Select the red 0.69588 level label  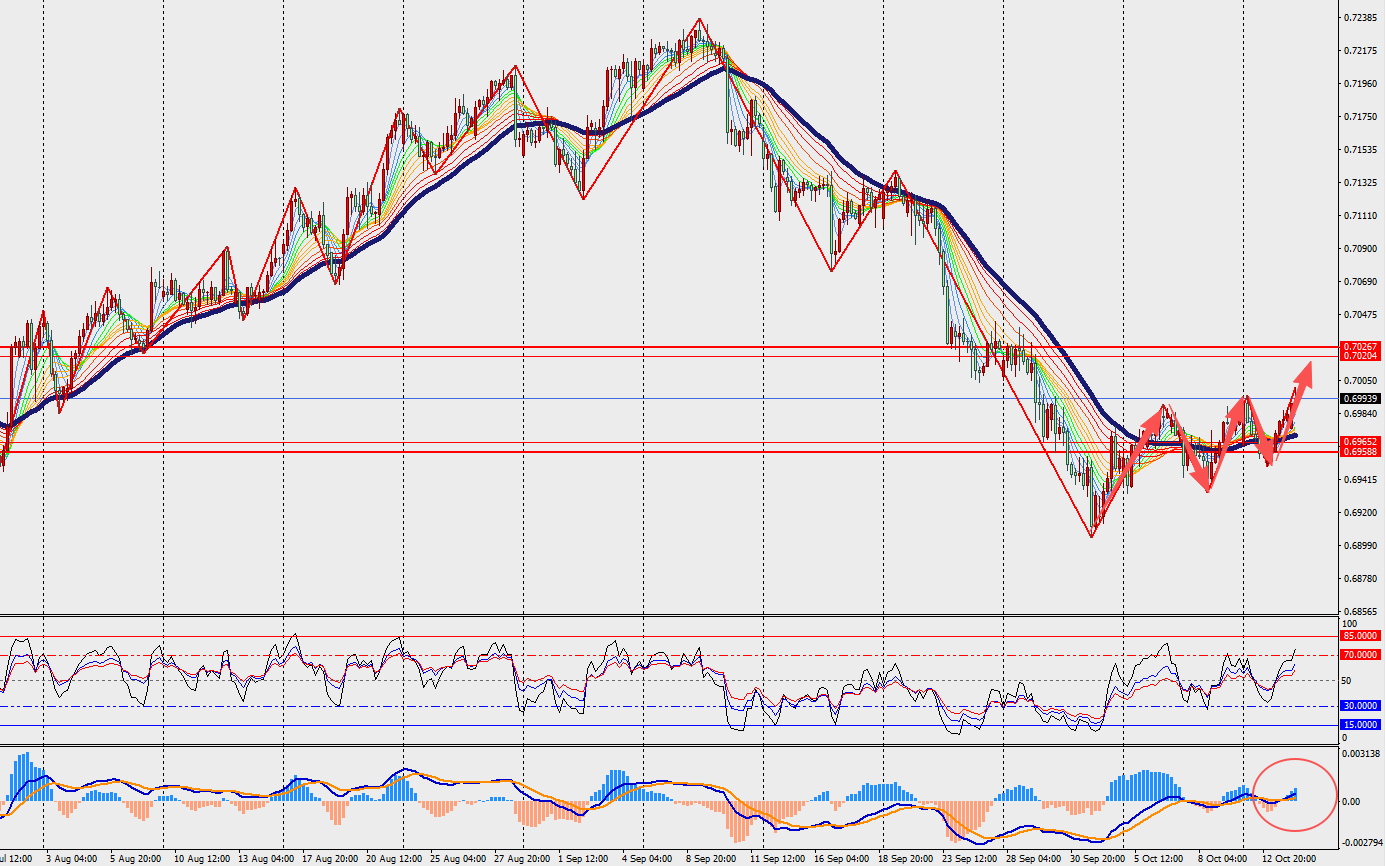[1360, 452]
